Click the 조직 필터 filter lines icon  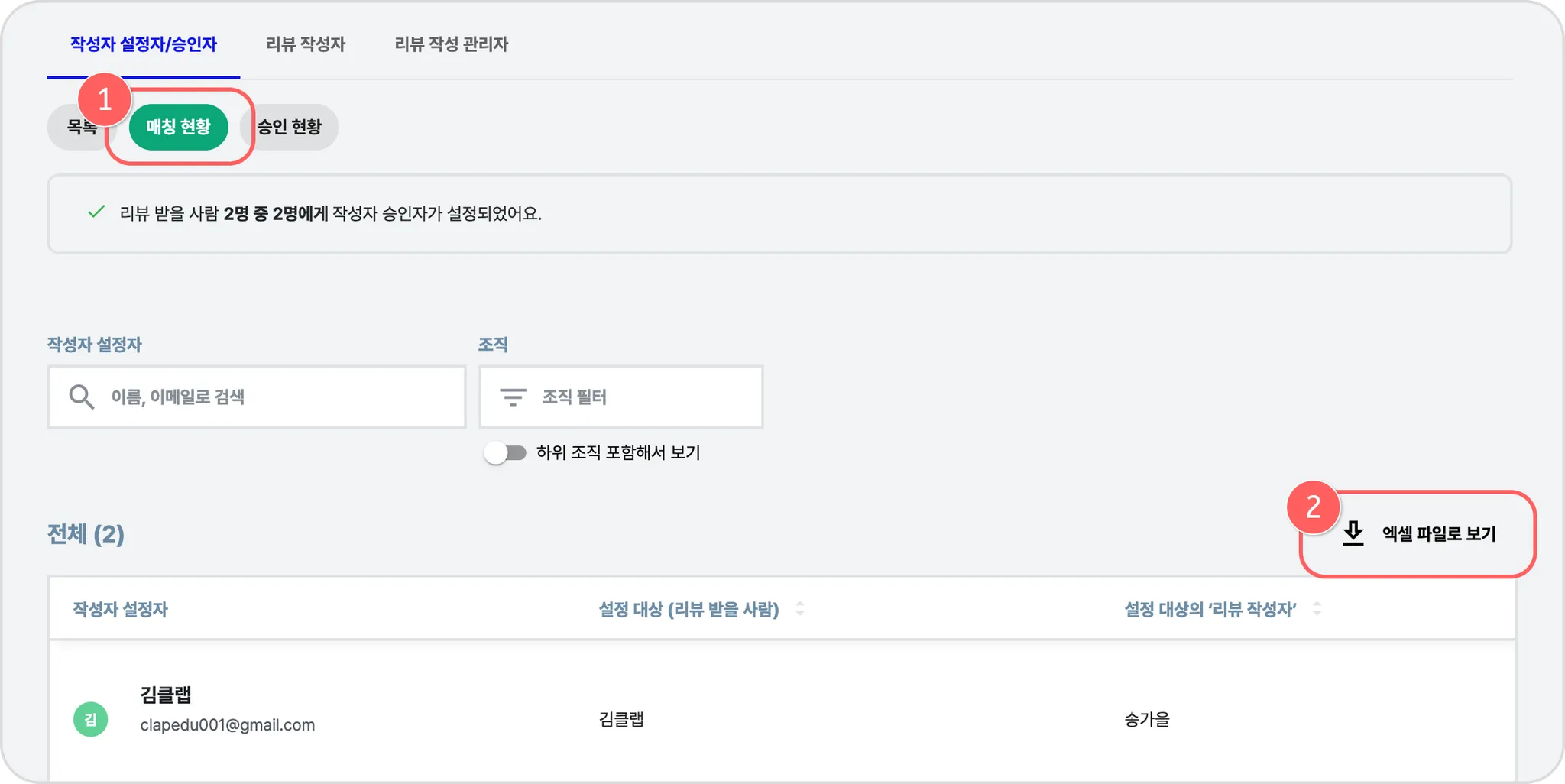tap(513, 397)
